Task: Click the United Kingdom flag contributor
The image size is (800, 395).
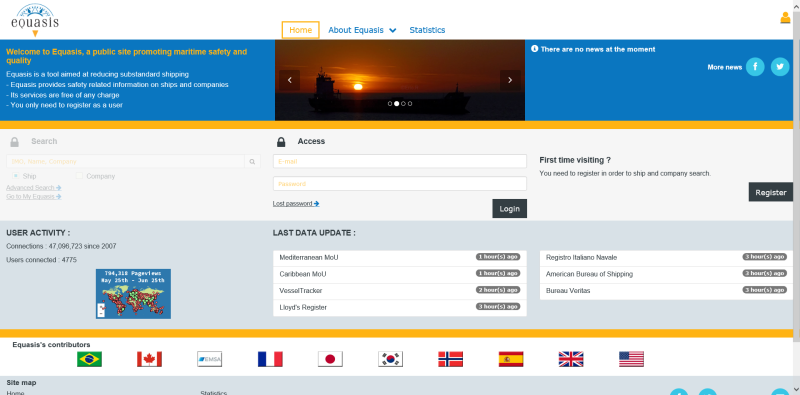Action: 571,359
